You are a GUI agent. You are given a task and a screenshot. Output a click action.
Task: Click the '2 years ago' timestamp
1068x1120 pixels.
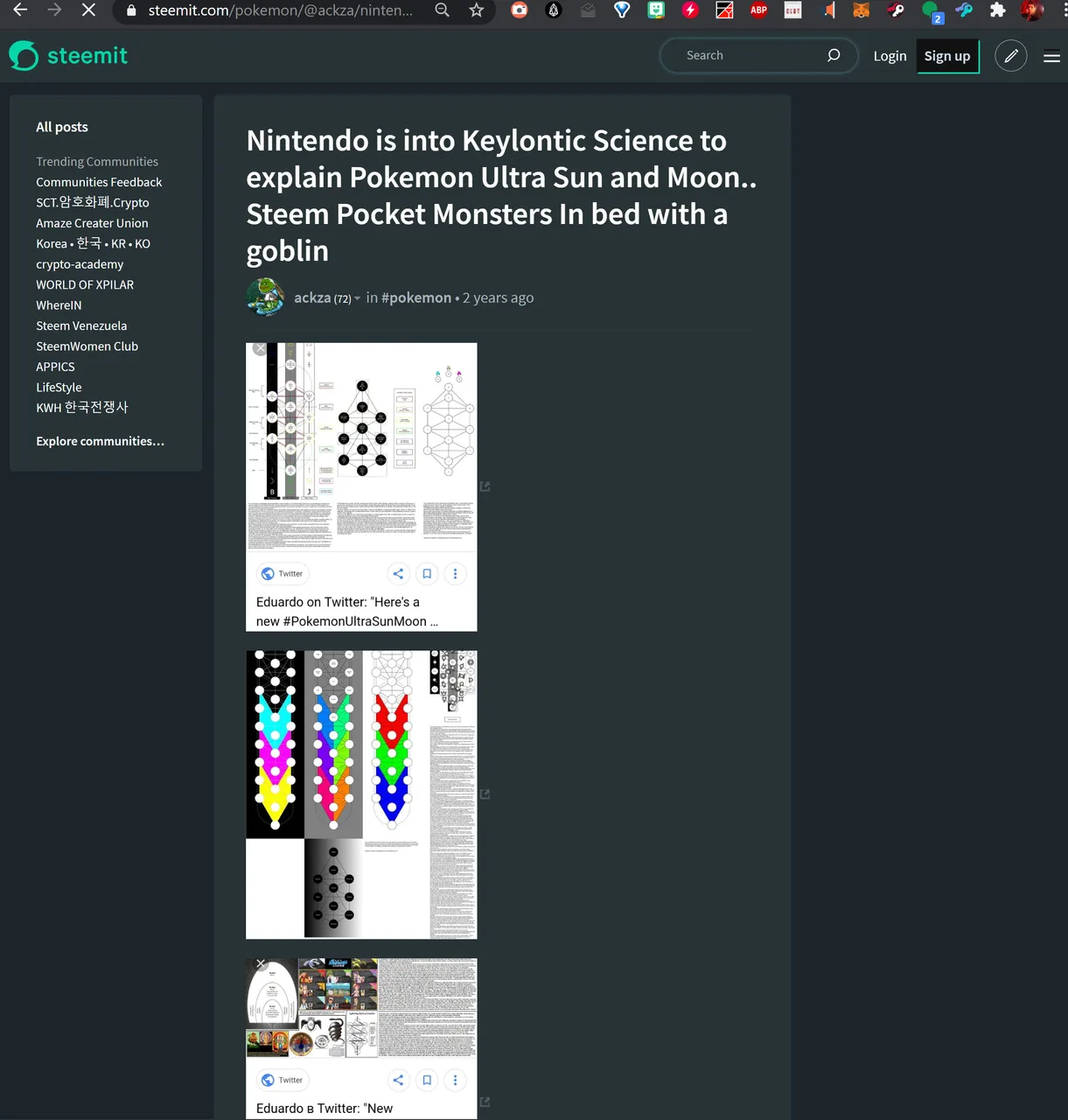498,297
